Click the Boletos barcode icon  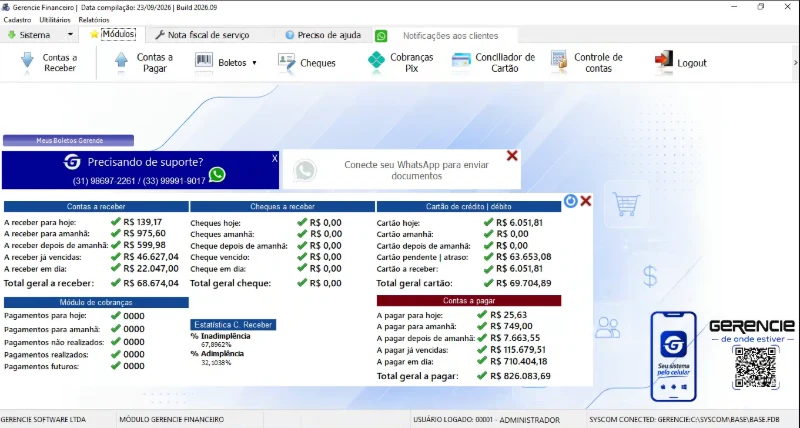tap(204, 61)
